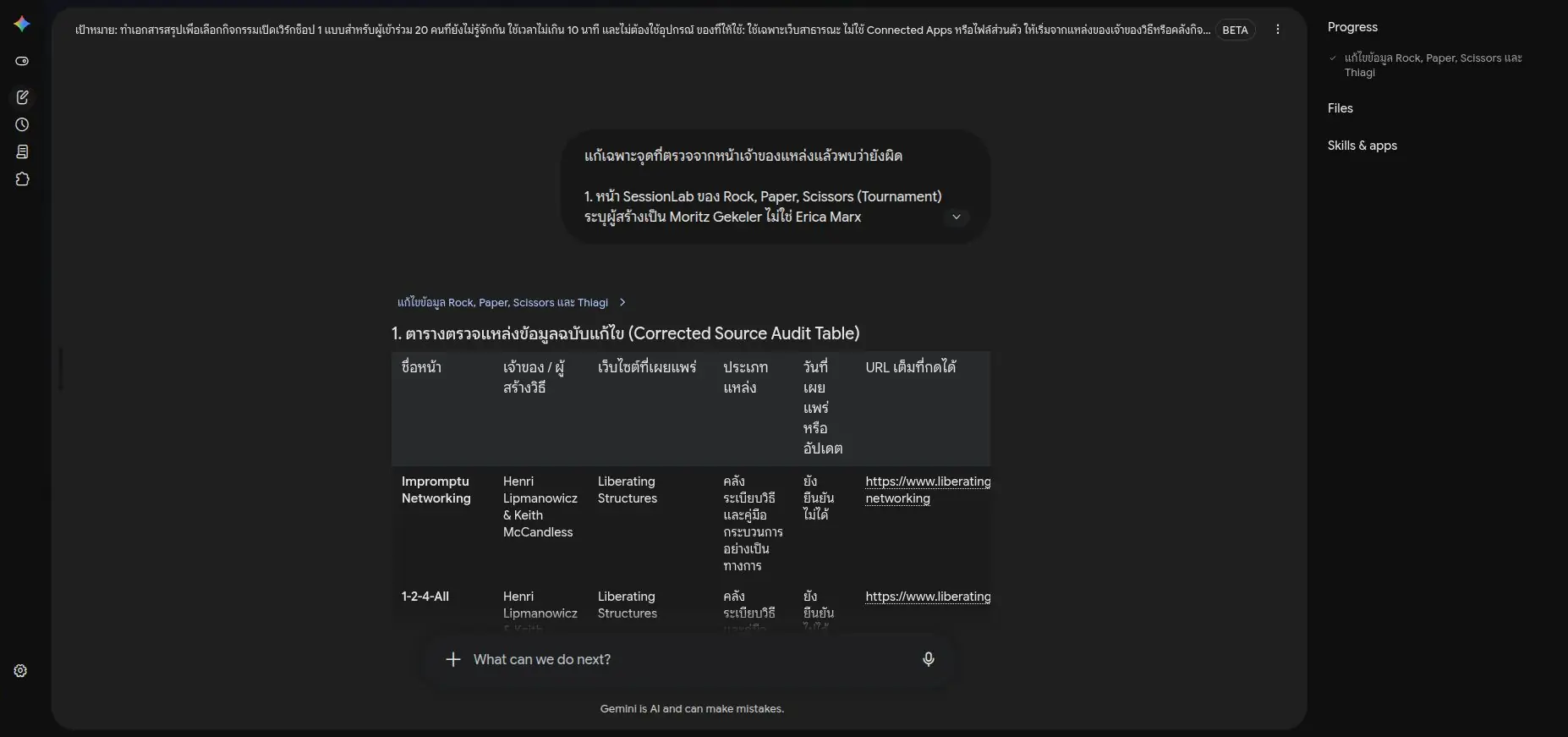
Task: Click 'Liberating Structures' cell in Impromptu Networking row
Action: click(x=628, y=490)
